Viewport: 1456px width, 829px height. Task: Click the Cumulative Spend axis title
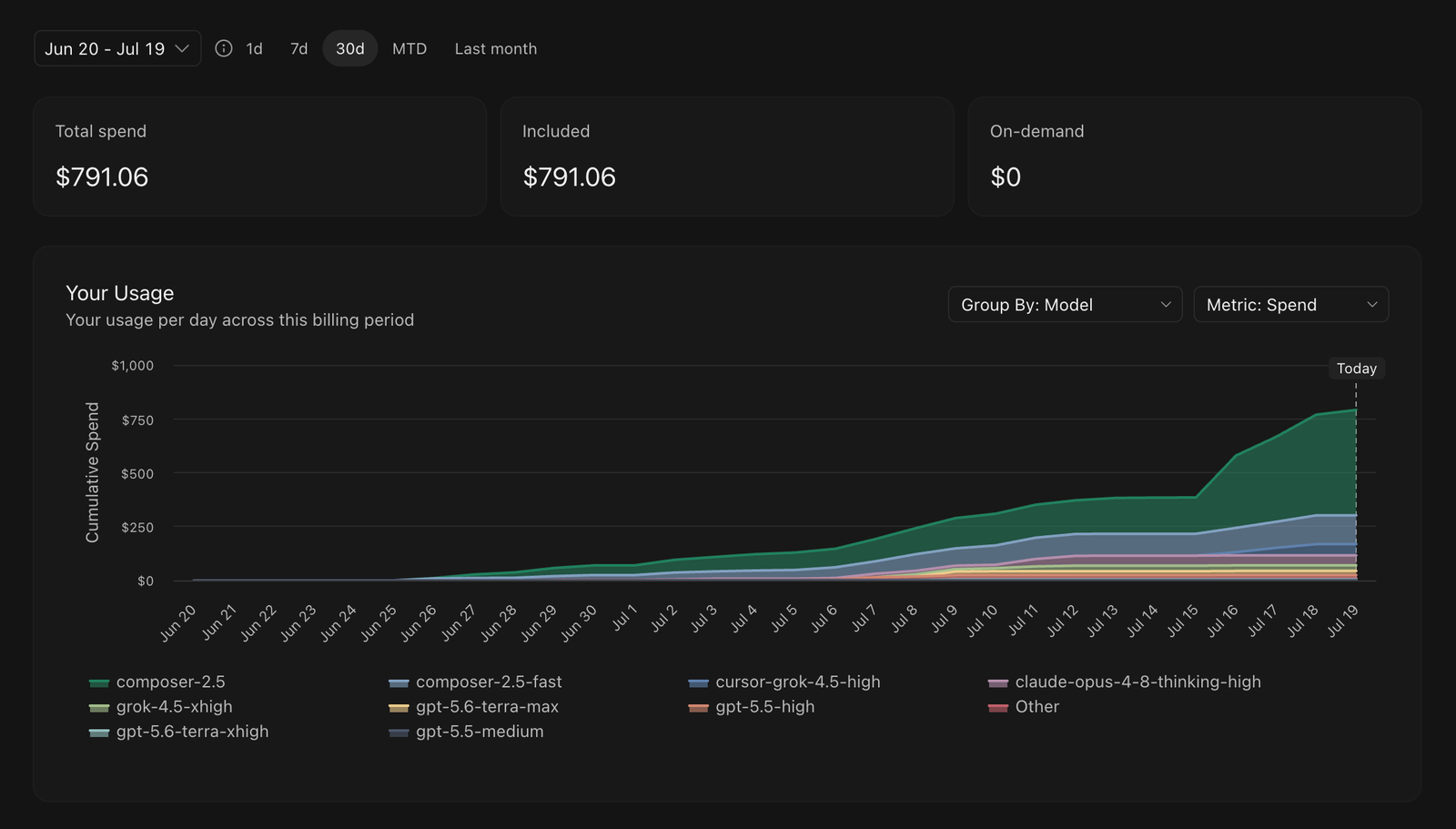[92, 472]
